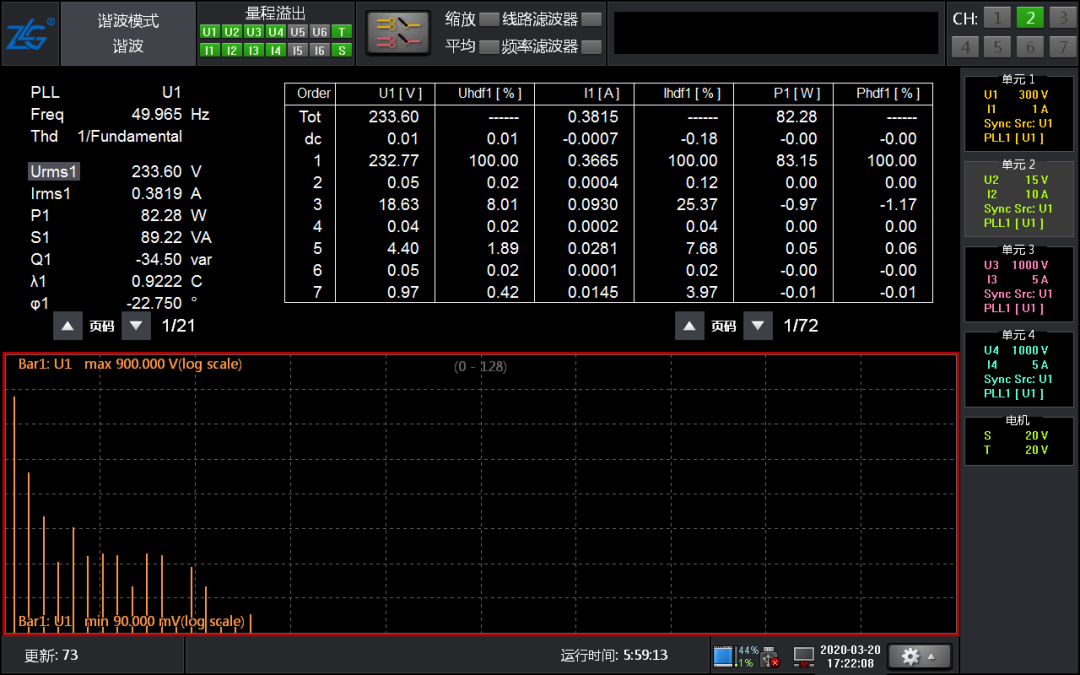Select the U4 overflow indicator
Image resolution: width=1080 pixels, height=675 pixels.
coord(276,32)
